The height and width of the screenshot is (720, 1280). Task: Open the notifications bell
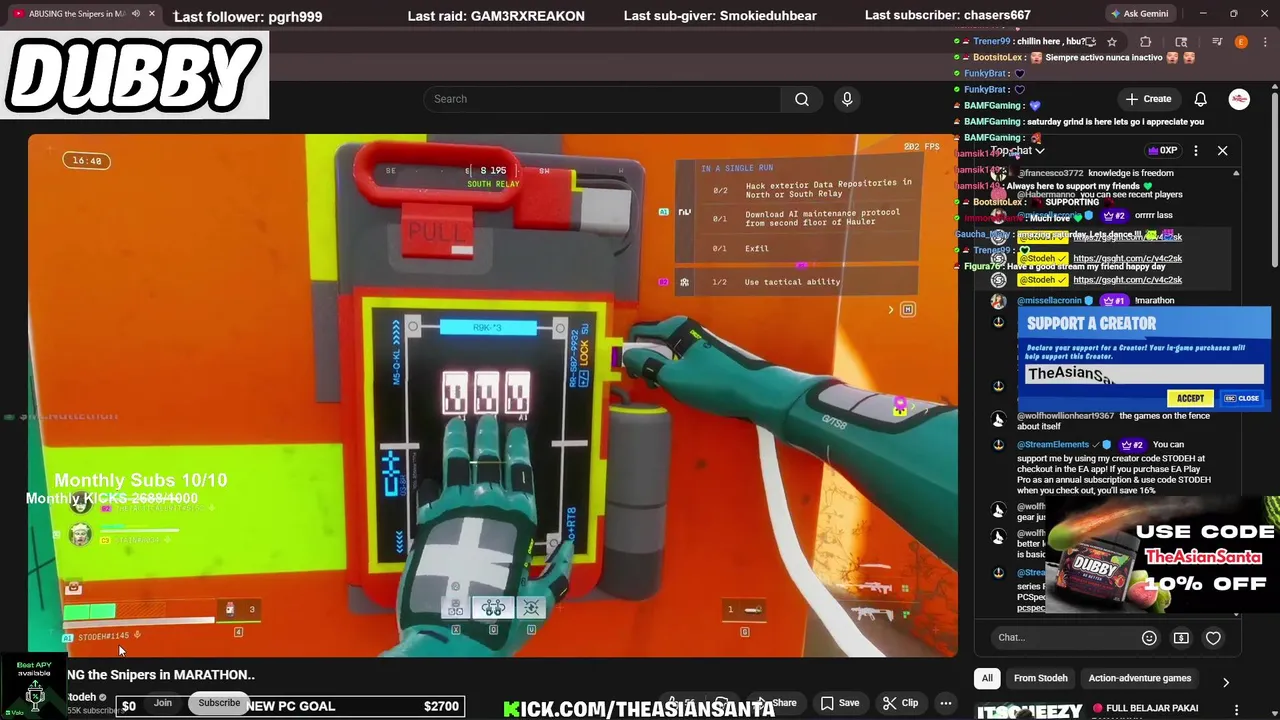[1200, 99]
